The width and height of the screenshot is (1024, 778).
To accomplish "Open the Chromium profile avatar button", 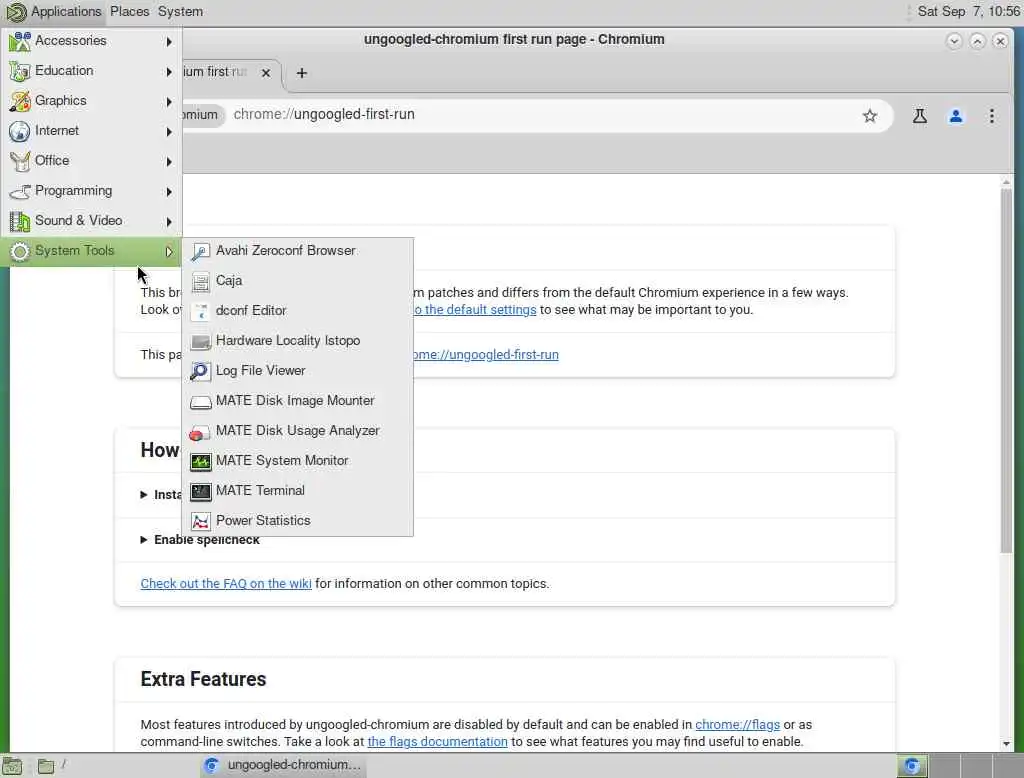I will pos(955,116).
